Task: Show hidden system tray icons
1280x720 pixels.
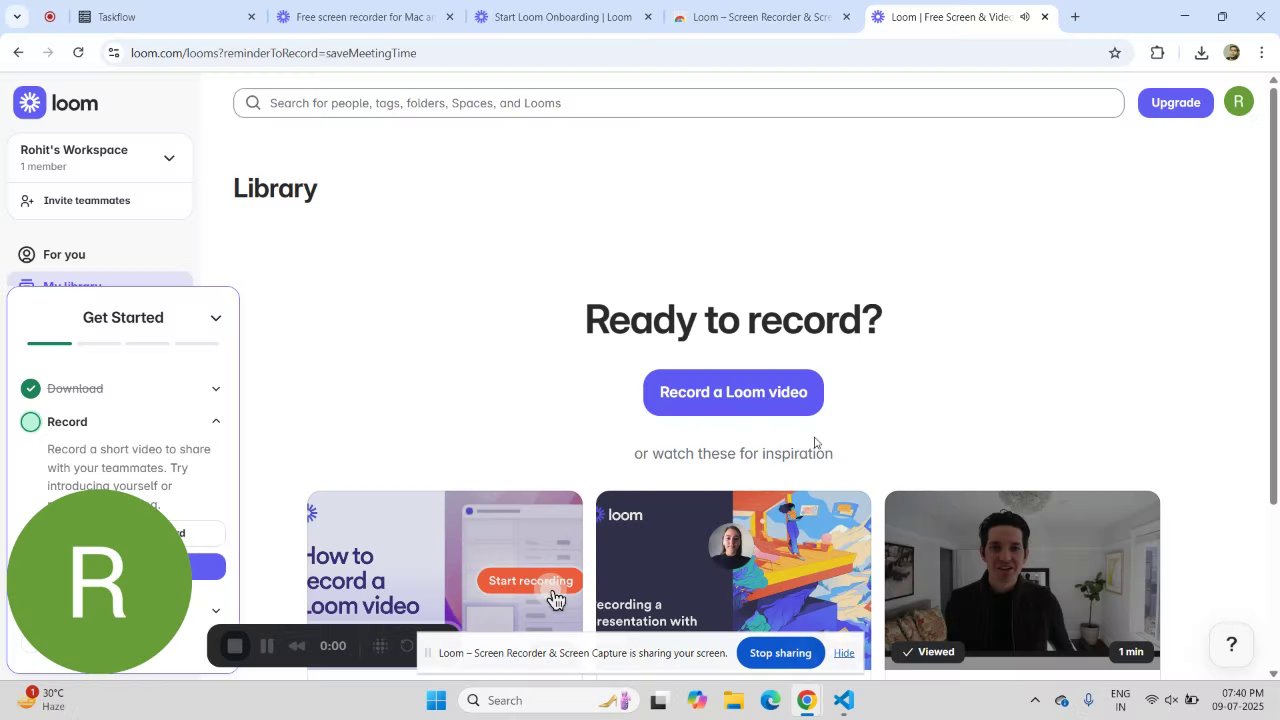Action: (x=1035, y=700)
